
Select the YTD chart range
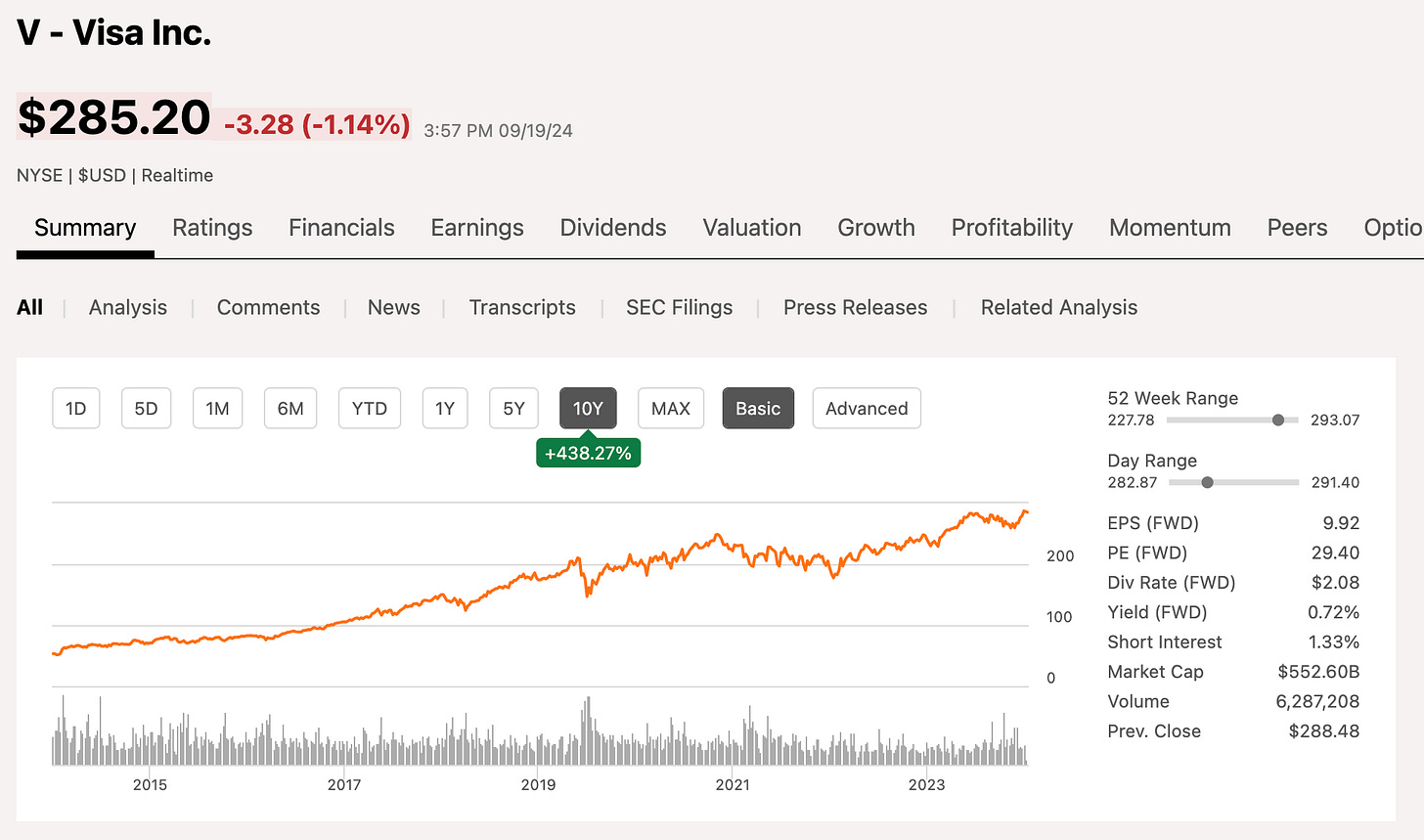pyautogui.click(x=370, y=409)
